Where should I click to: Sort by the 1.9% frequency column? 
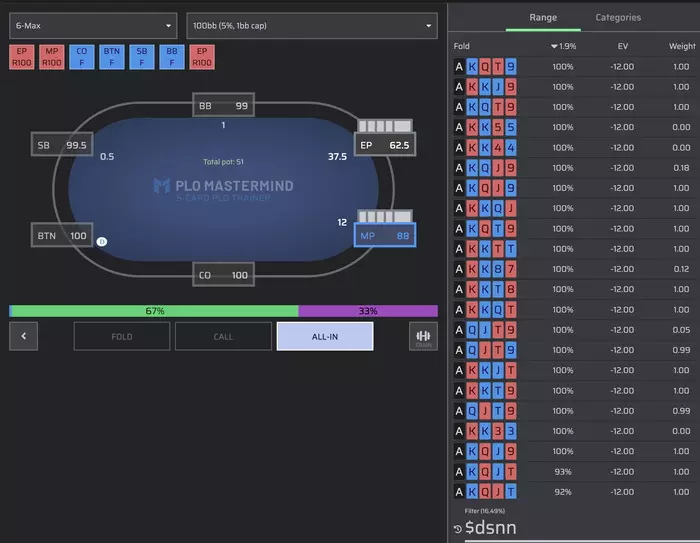point(563,46)
